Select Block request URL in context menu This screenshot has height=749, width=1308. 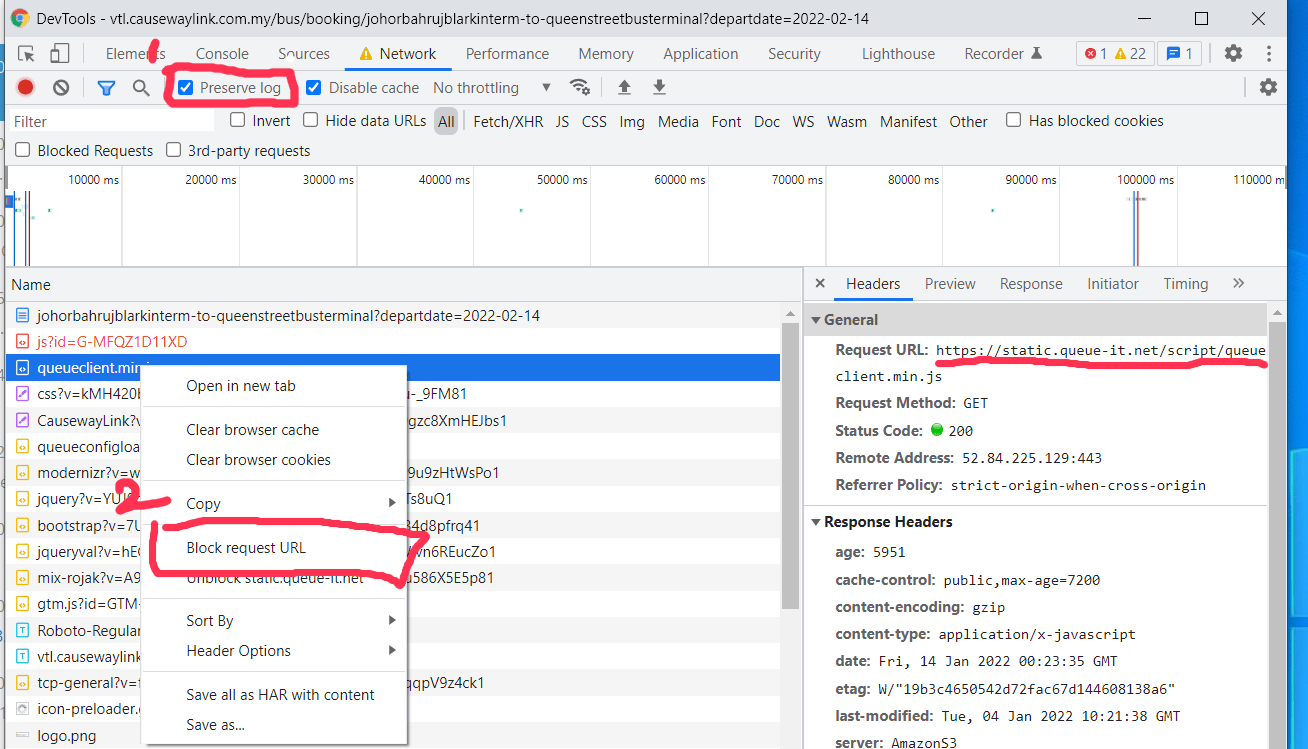click(246, 548)
